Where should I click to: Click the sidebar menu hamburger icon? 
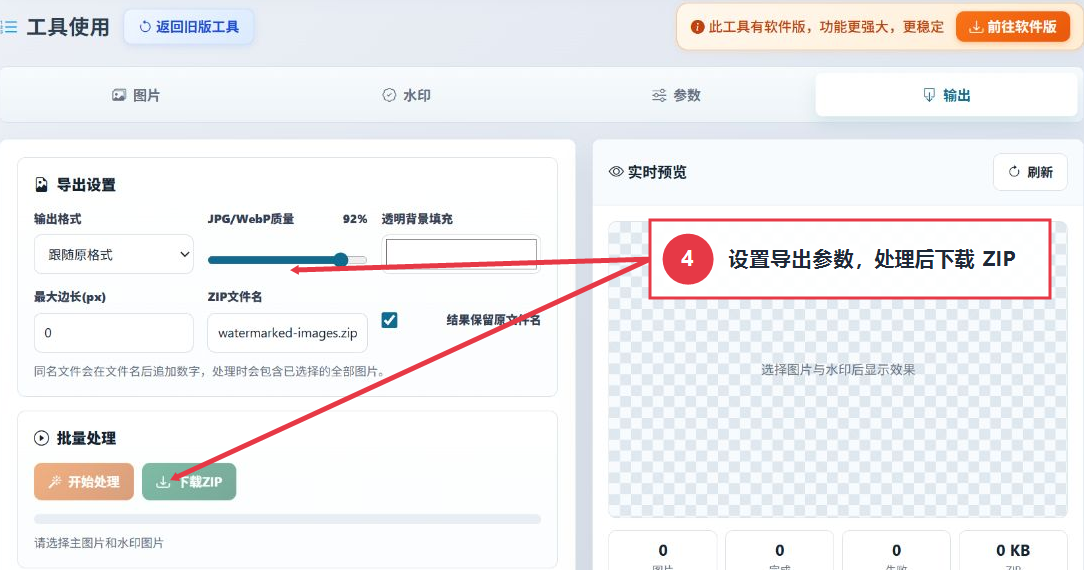point(9,27)
